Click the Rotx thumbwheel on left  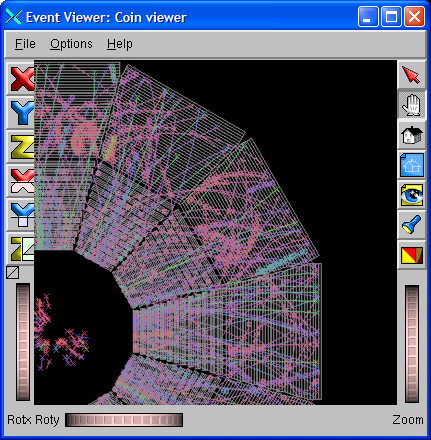(23, 342)
